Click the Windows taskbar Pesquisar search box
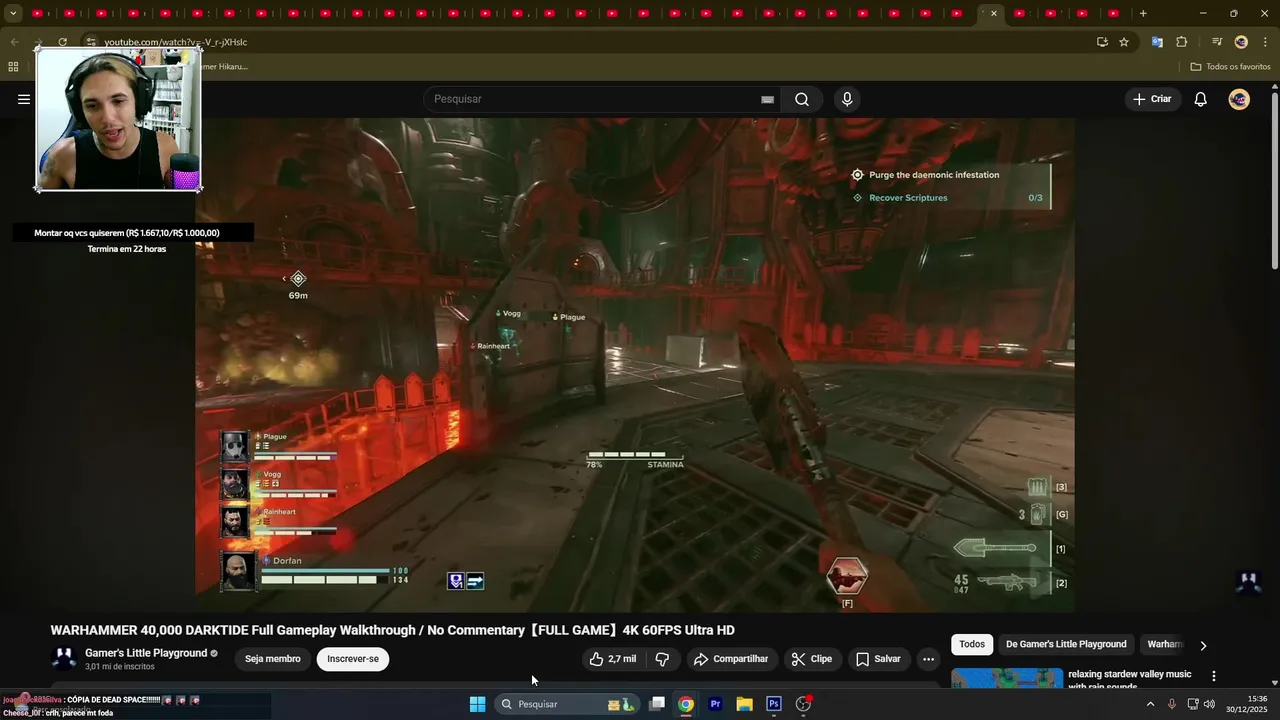 click(x=567, y=704)
